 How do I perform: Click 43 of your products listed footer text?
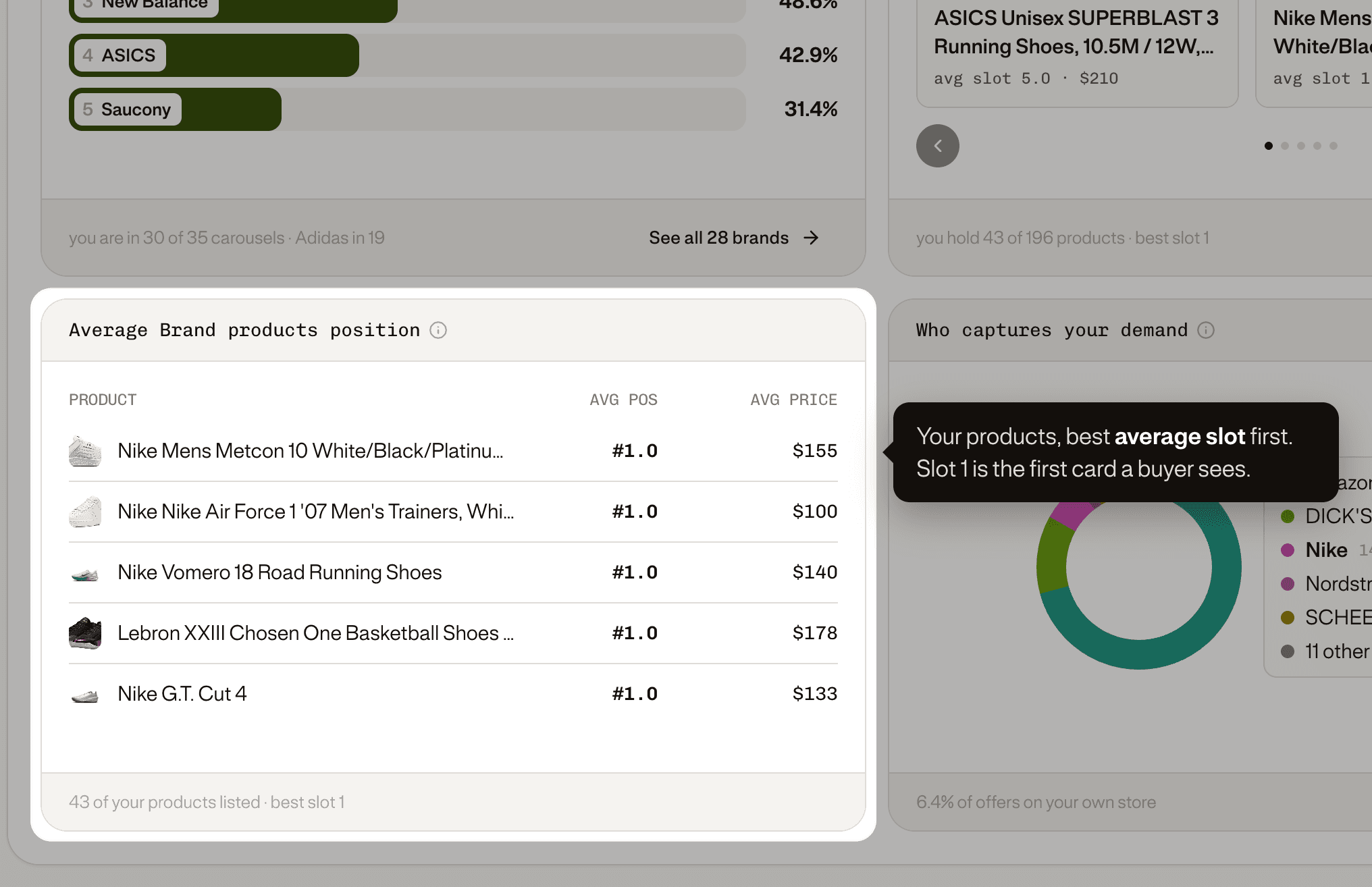207,802
